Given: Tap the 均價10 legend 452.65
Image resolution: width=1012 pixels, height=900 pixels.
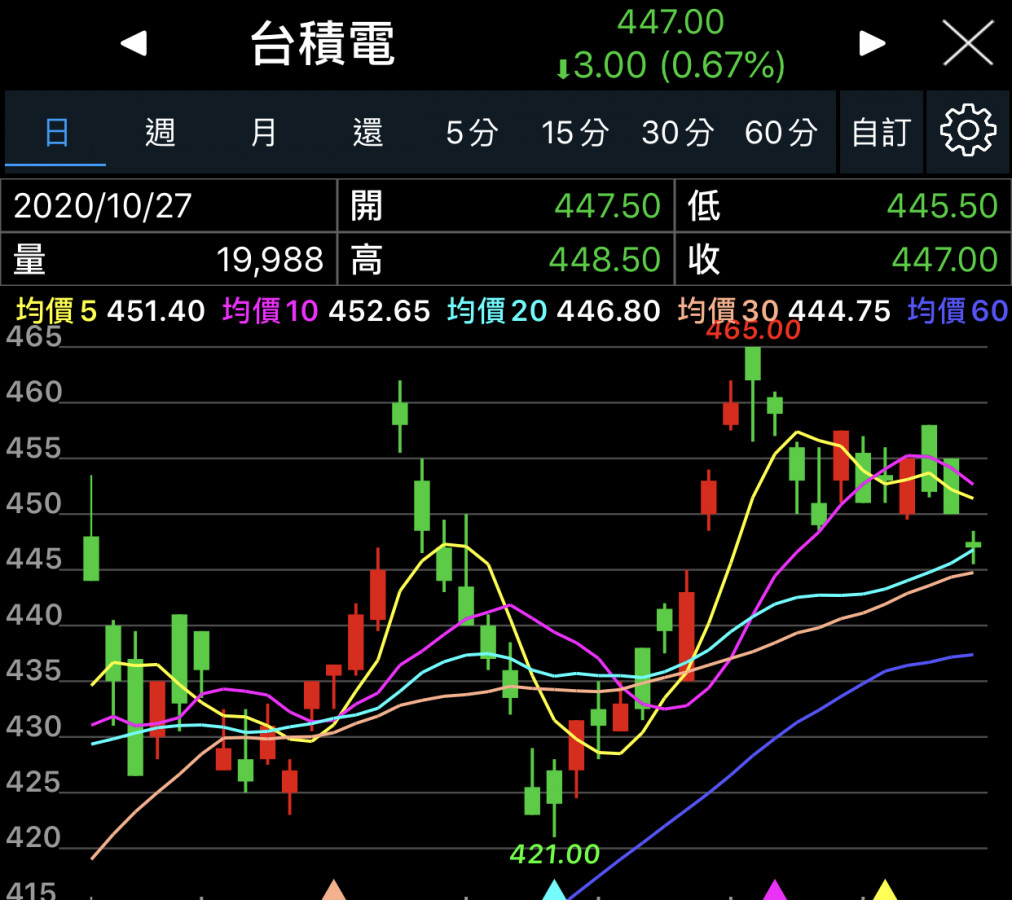Looking at the screenshot, I should [x=326, y=311].
